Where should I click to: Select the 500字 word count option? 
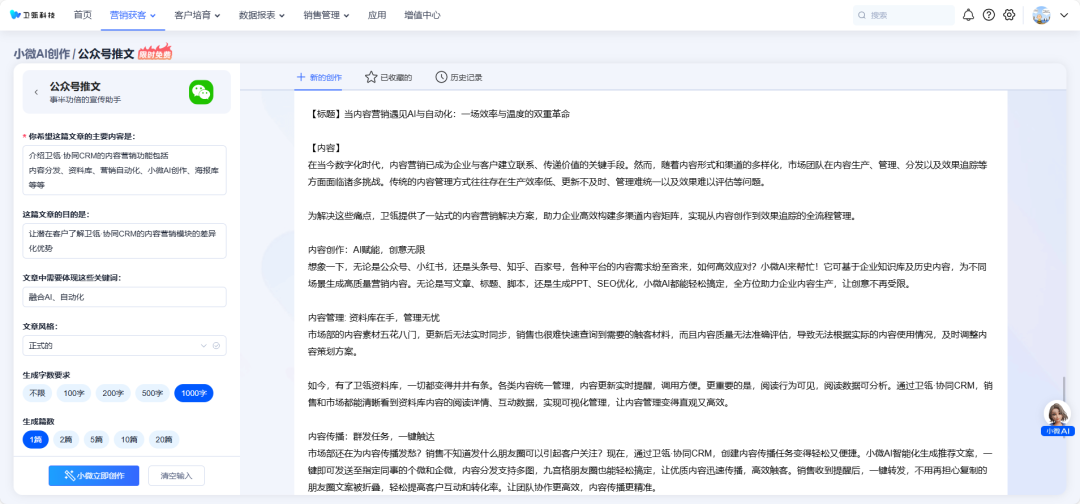[x=152, y=393]
